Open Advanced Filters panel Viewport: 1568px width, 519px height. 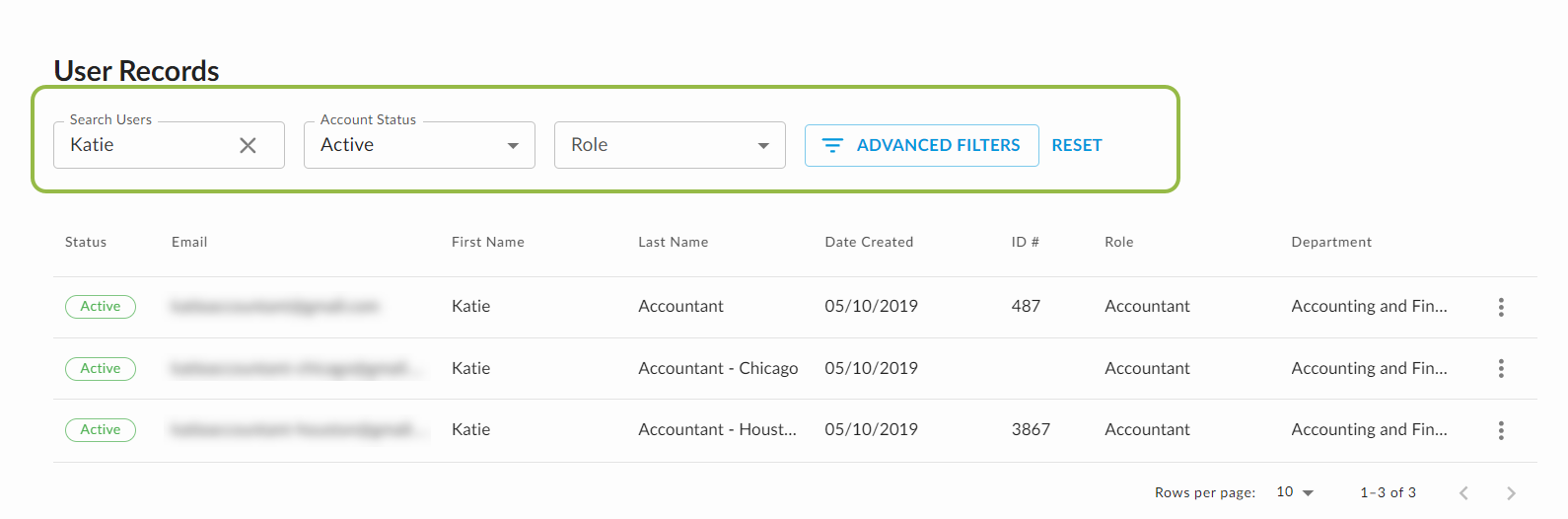tap(921, 145)
